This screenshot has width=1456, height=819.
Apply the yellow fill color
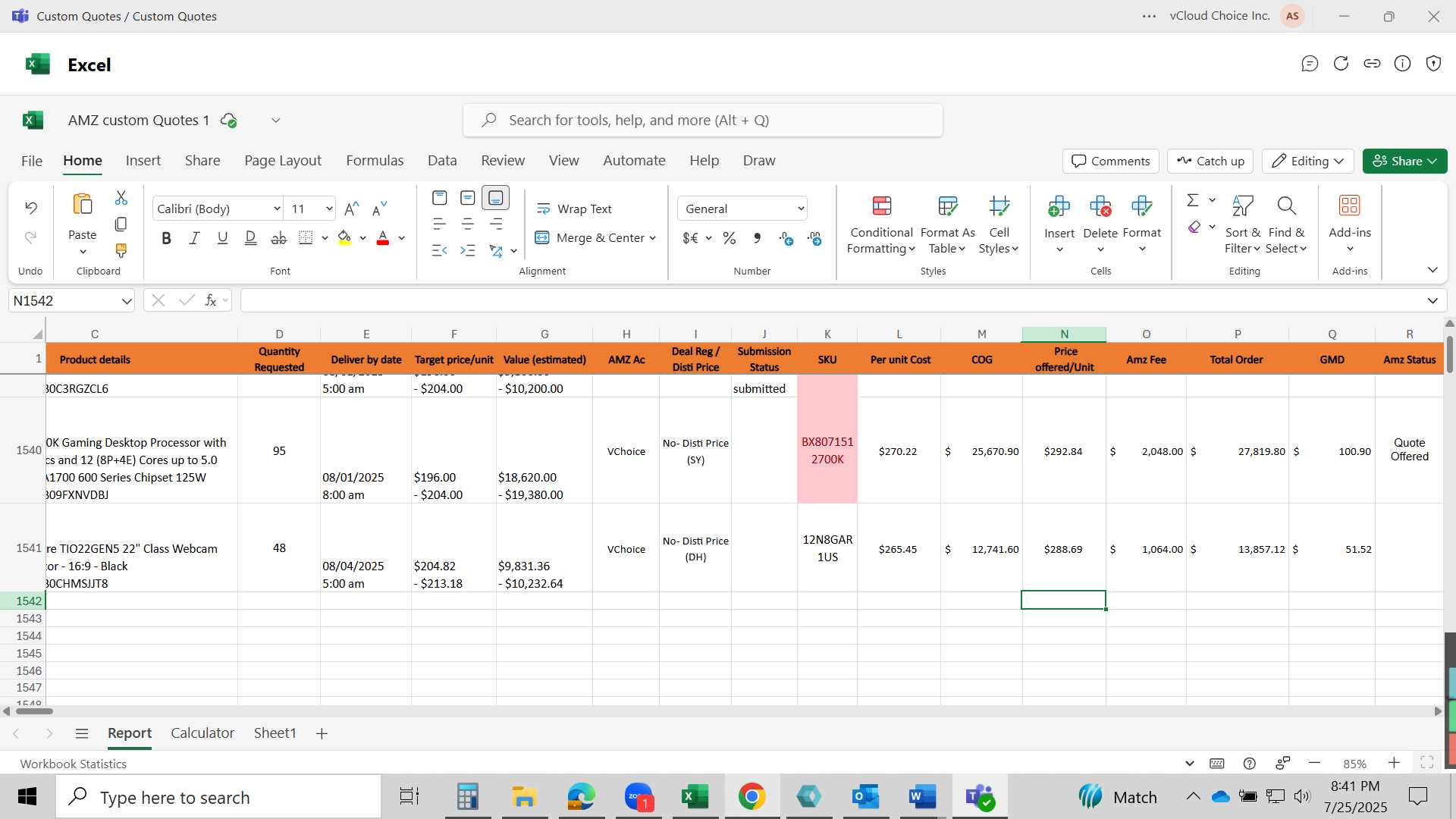tap(344, 238)
